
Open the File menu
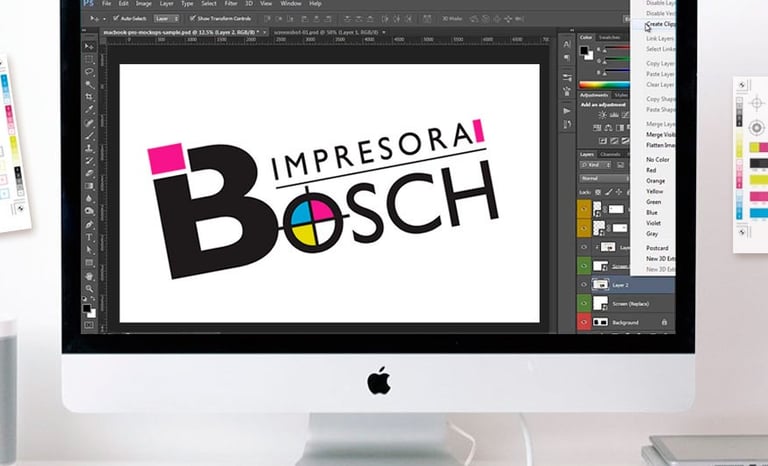106,3
